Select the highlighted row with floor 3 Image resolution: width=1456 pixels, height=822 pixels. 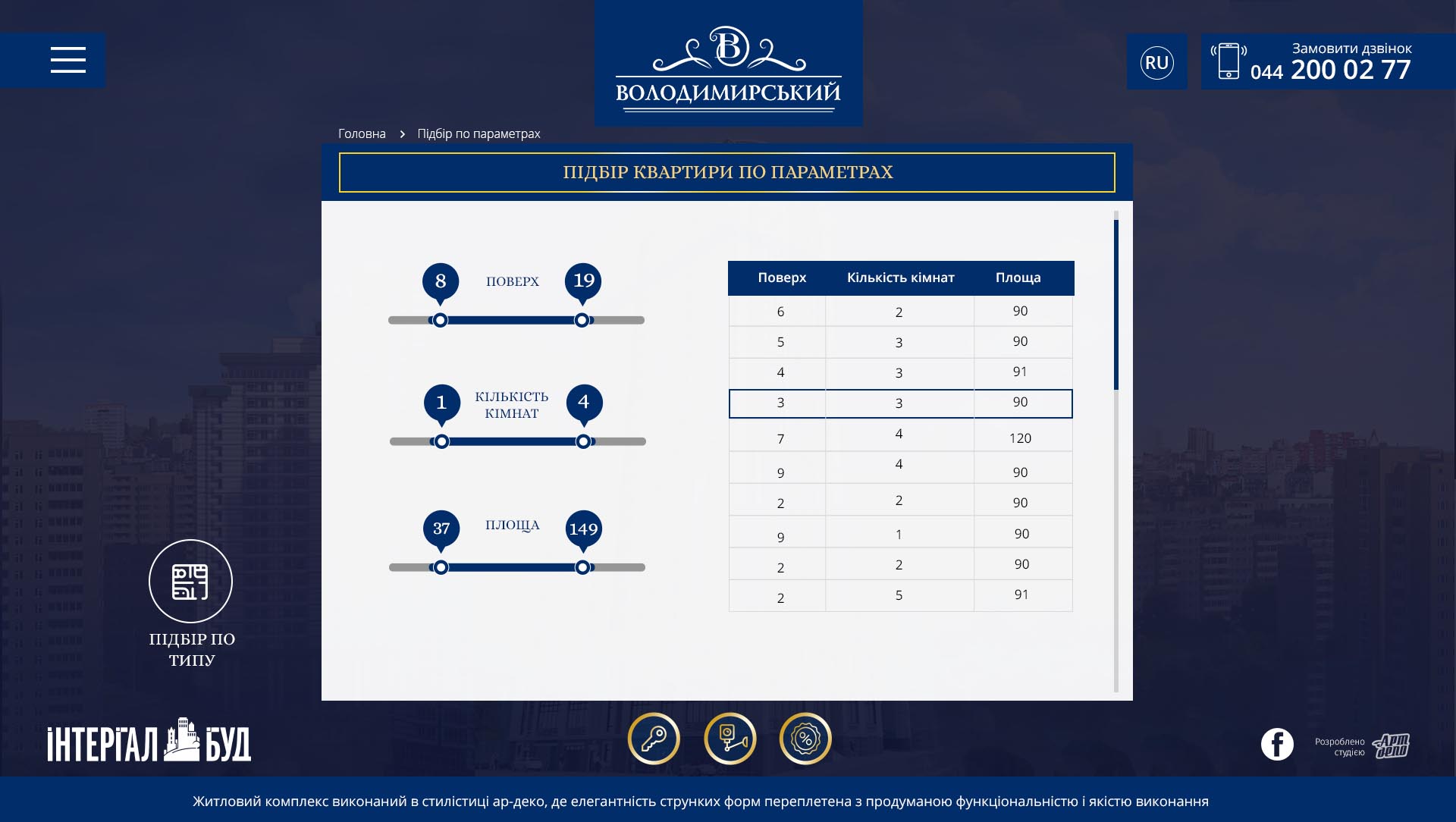click(x=900, y=403)
